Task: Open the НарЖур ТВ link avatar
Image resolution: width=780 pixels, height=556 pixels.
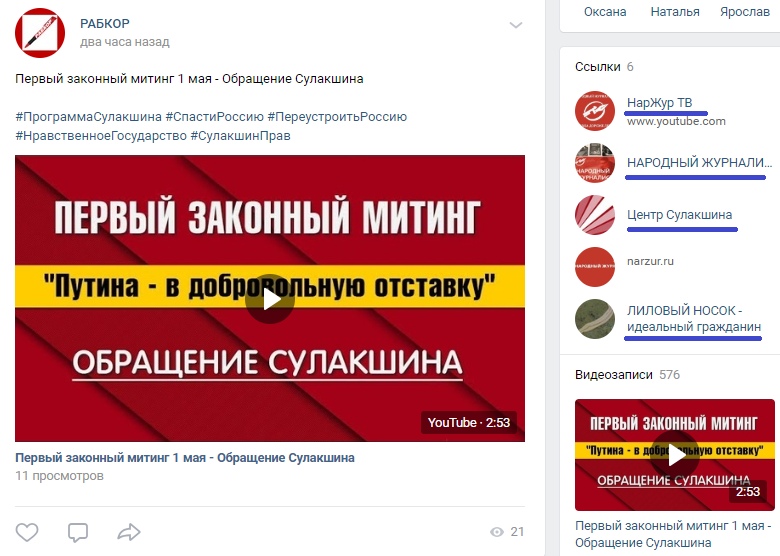Action: (594, 111)
